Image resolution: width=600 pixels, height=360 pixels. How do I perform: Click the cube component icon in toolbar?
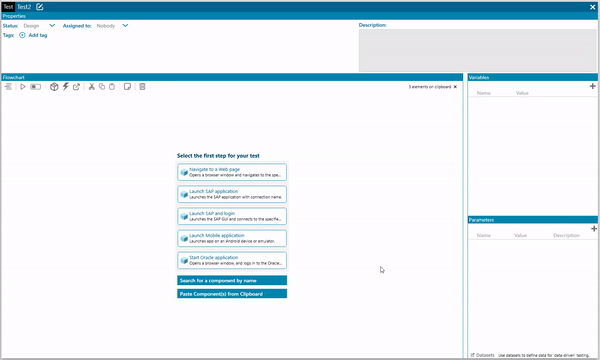54,87
